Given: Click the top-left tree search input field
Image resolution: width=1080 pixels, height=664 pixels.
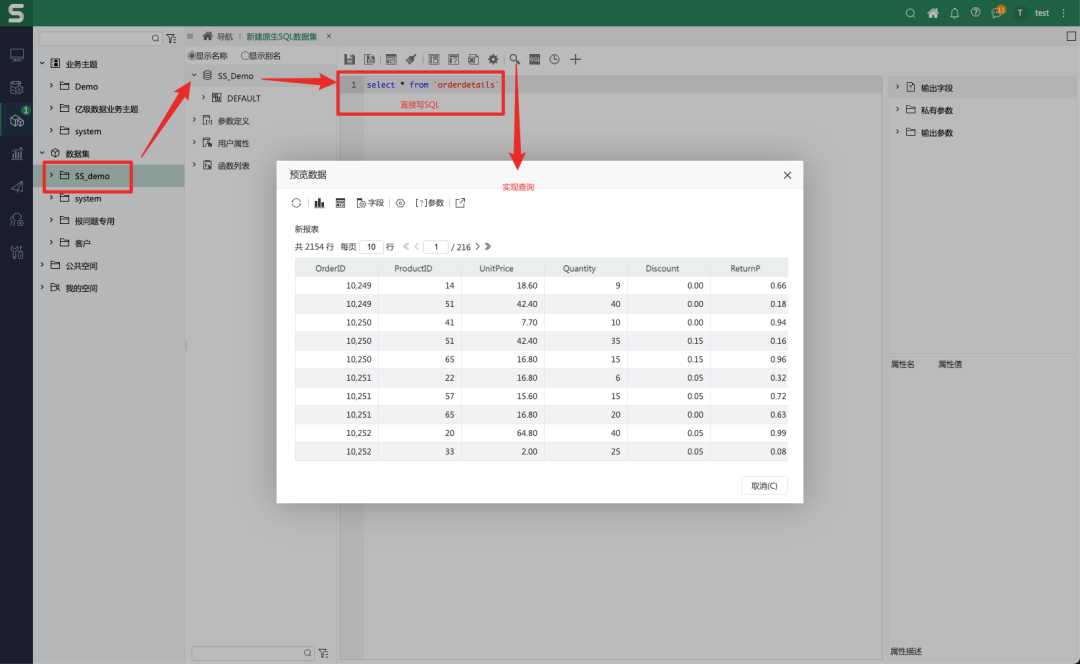Looking at the screenshot, I should click(x=101, y=38).
